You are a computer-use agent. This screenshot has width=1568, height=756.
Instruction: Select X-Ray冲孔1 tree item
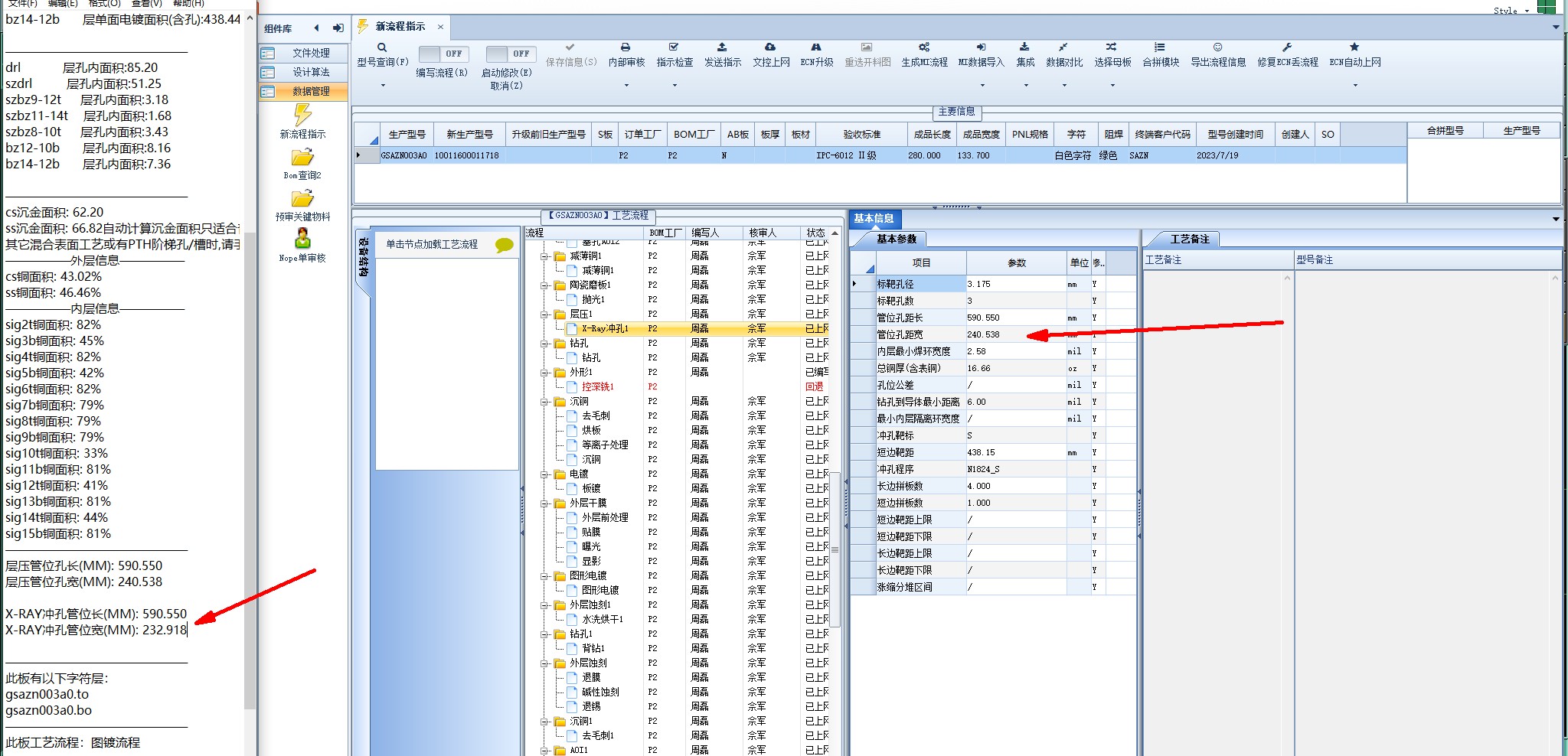[605, 329]
